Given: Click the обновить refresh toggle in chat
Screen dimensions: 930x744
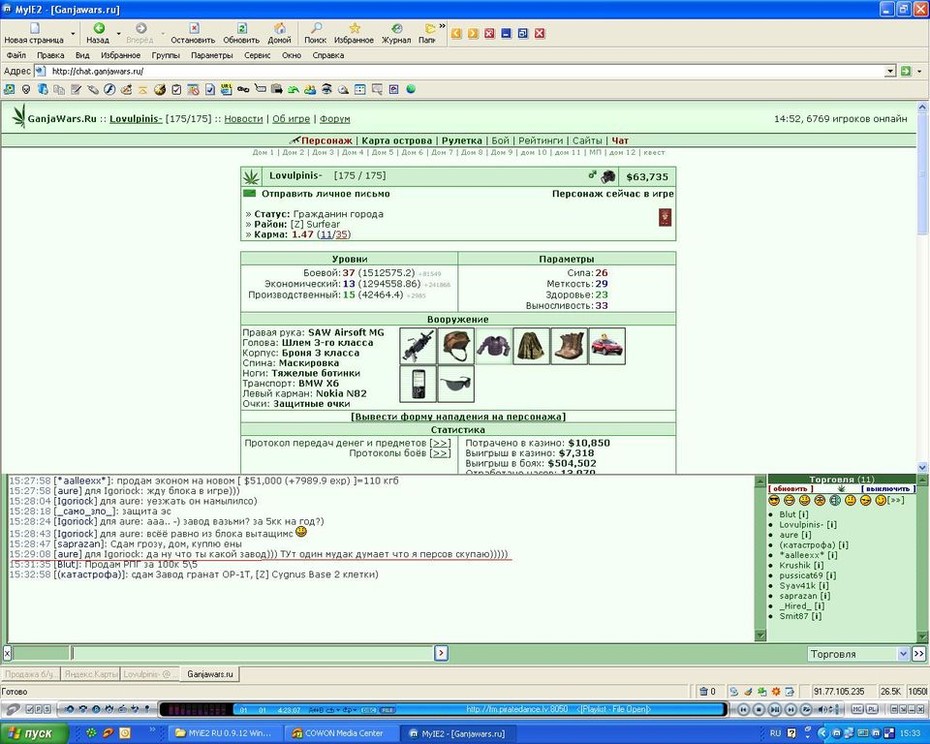Looking at the screenshot, I should [x=791, y=489].
